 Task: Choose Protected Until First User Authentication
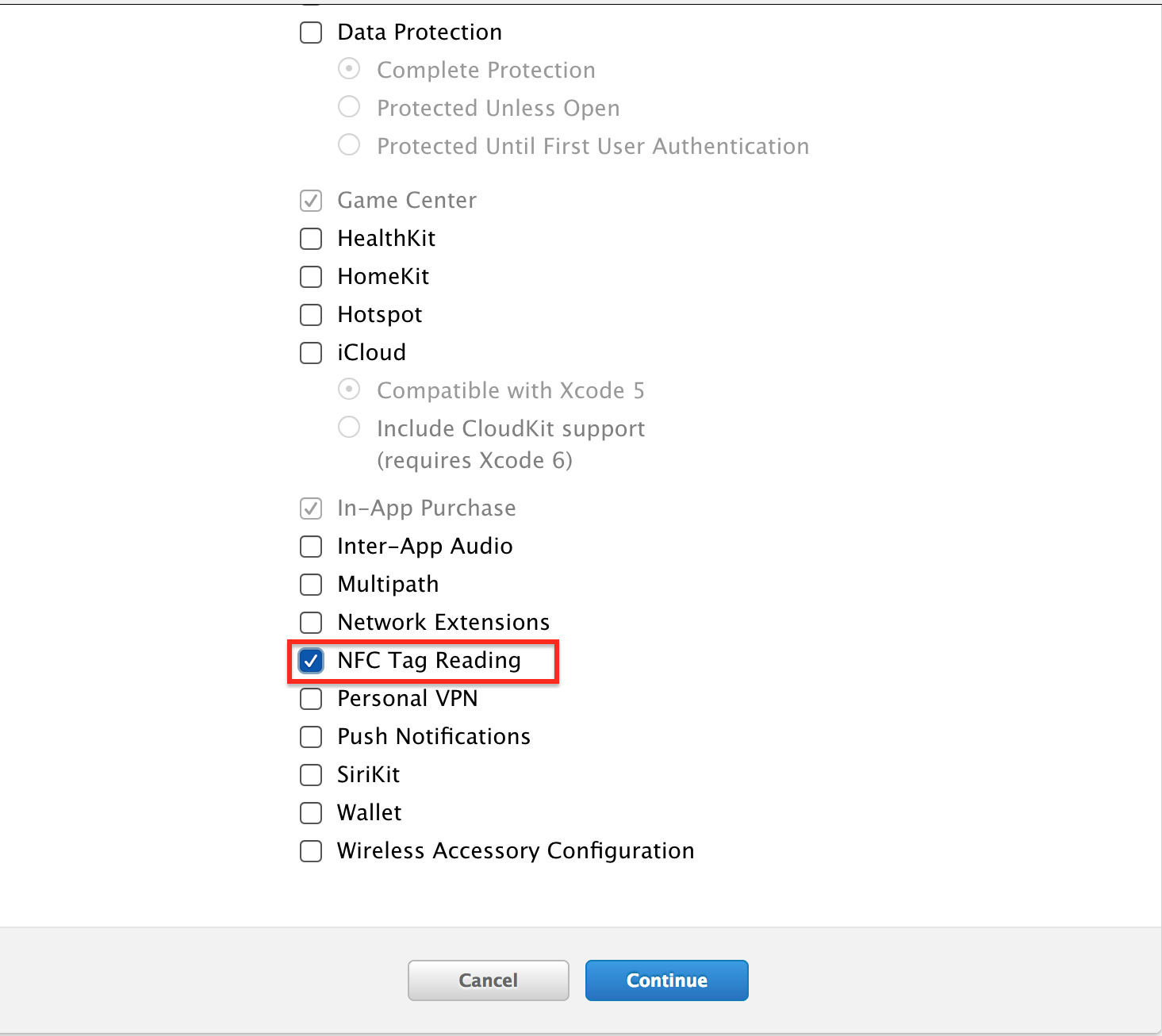[349, 144]
